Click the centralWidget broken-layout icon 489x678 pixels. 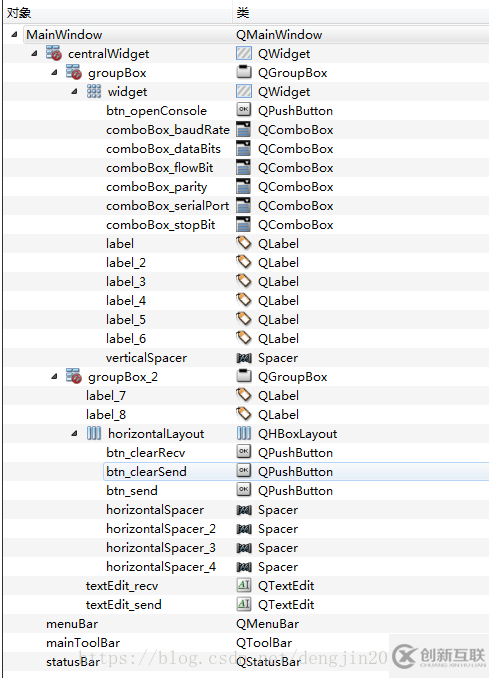pos(54,53)
